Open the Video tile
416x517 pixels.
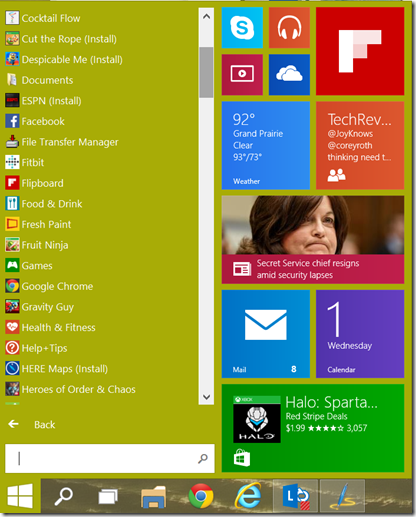242,75
